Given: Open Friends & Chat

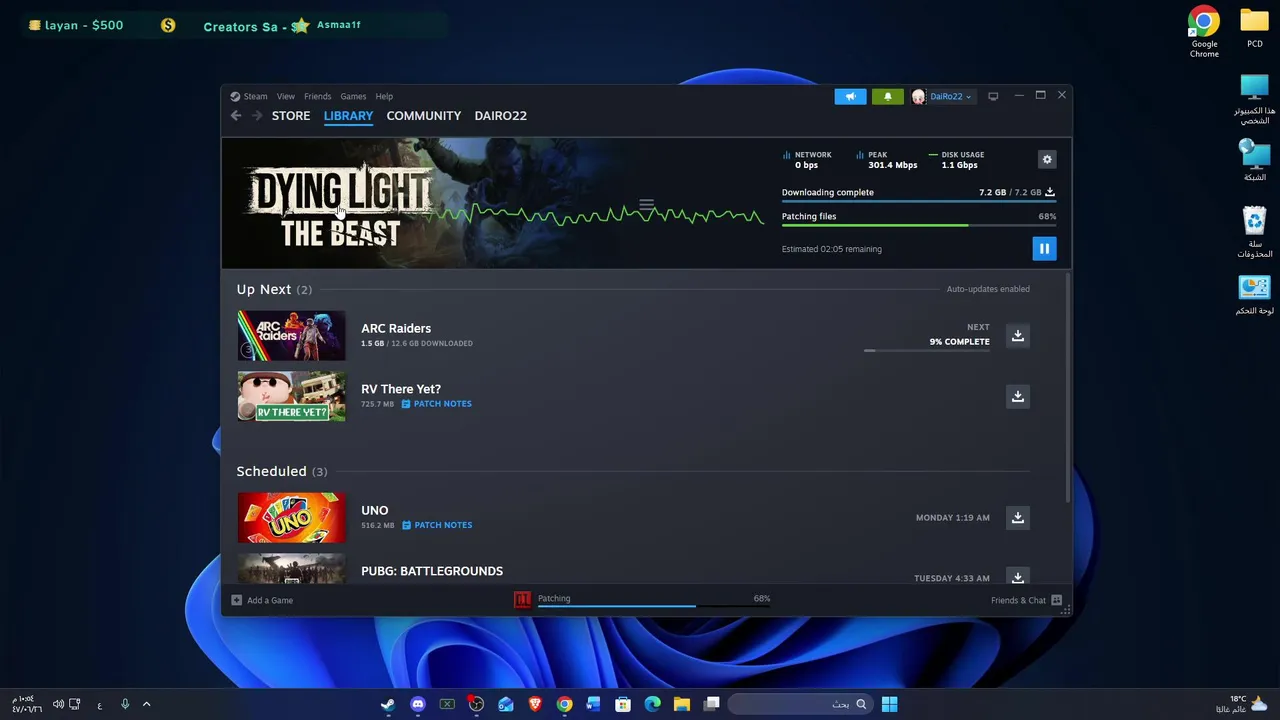Looking at the screenshot, I should point(1026,600).
